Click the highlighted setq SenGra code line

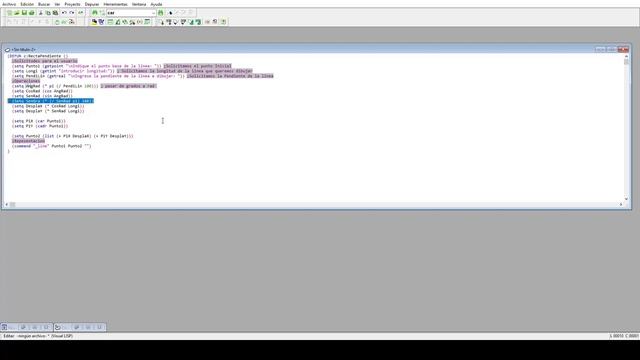pyautogui.click(x=51, y=101)
